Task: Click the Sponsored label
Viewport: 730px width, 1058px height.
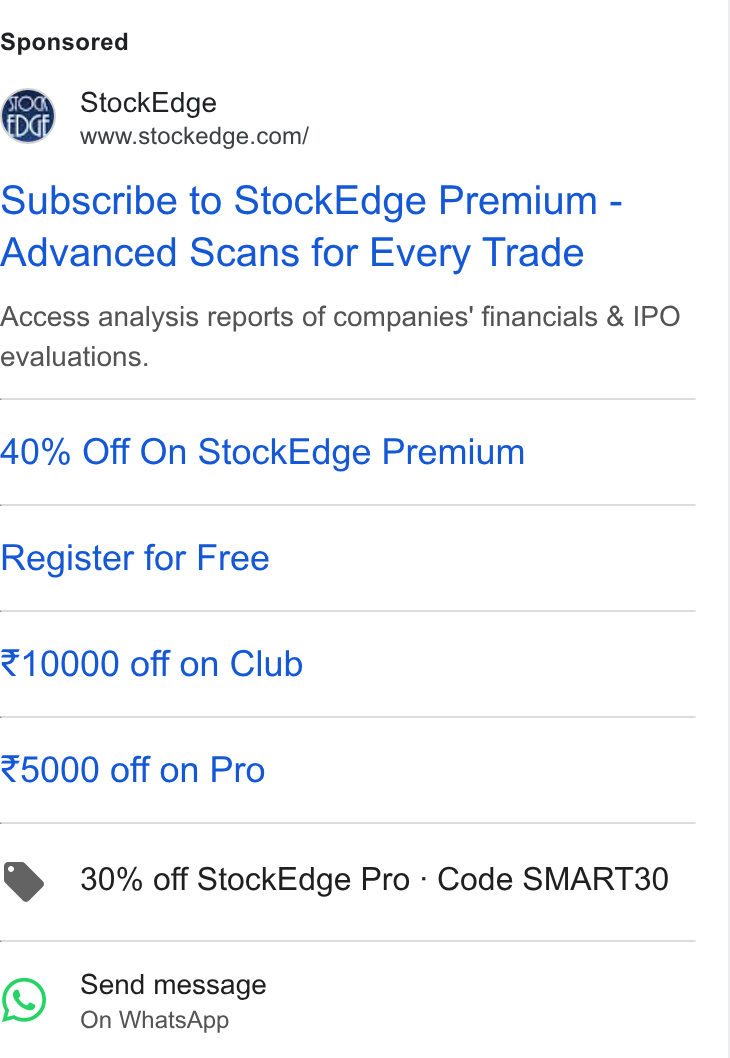Action: pyautogui.click(x=64, y=42)
